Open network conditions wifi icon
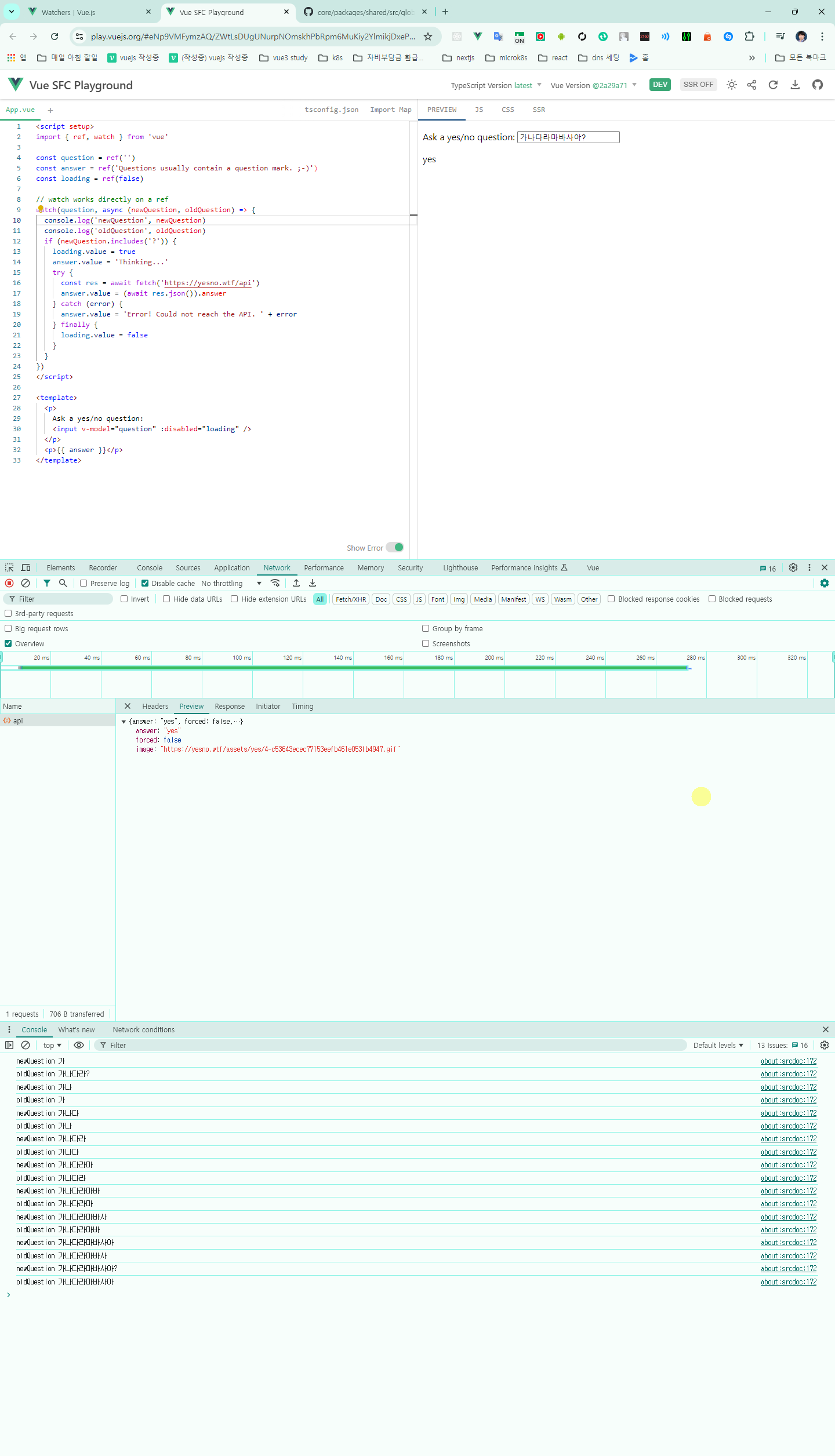835x1456 pixels. (x=275, y=583)
